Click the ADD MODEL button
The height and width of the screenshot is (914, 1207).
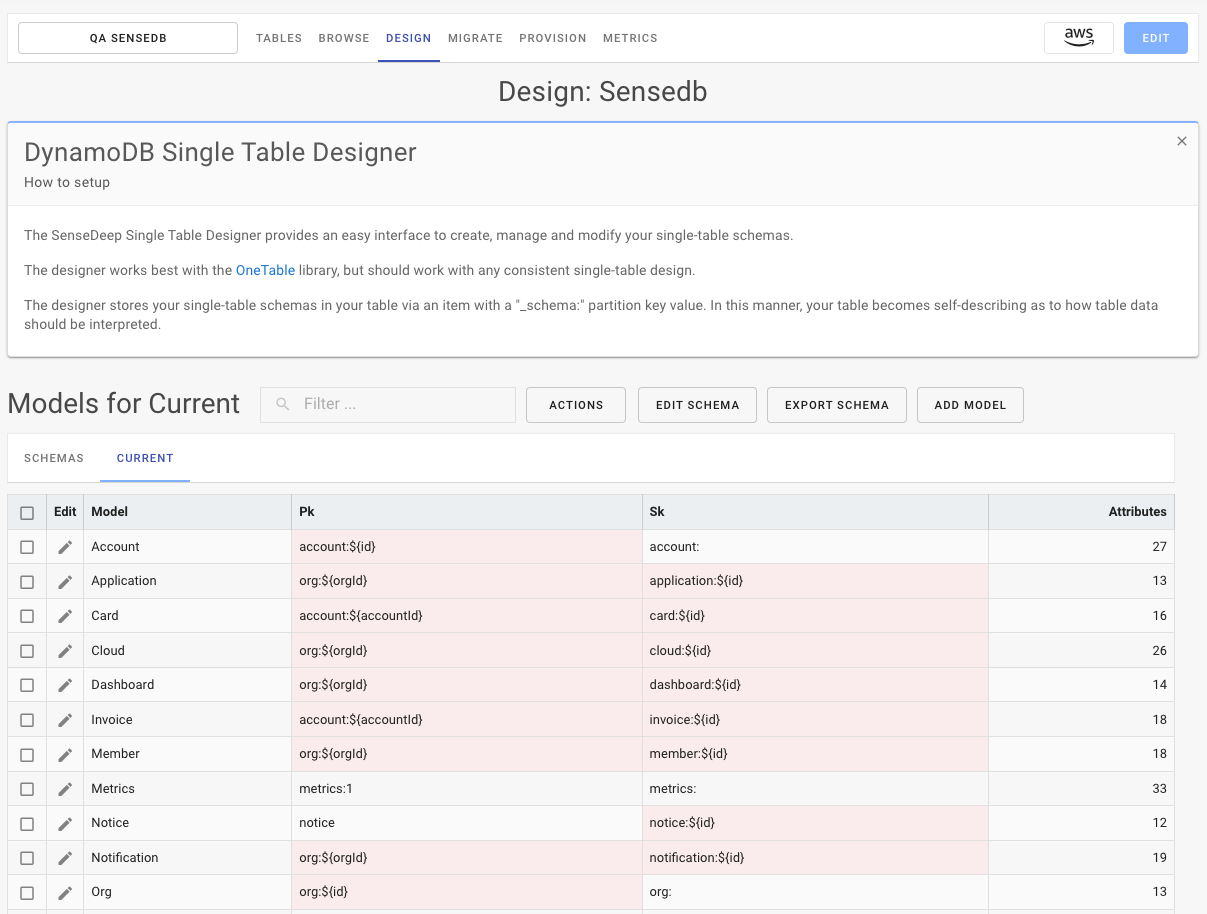click(x=969, y=404)
